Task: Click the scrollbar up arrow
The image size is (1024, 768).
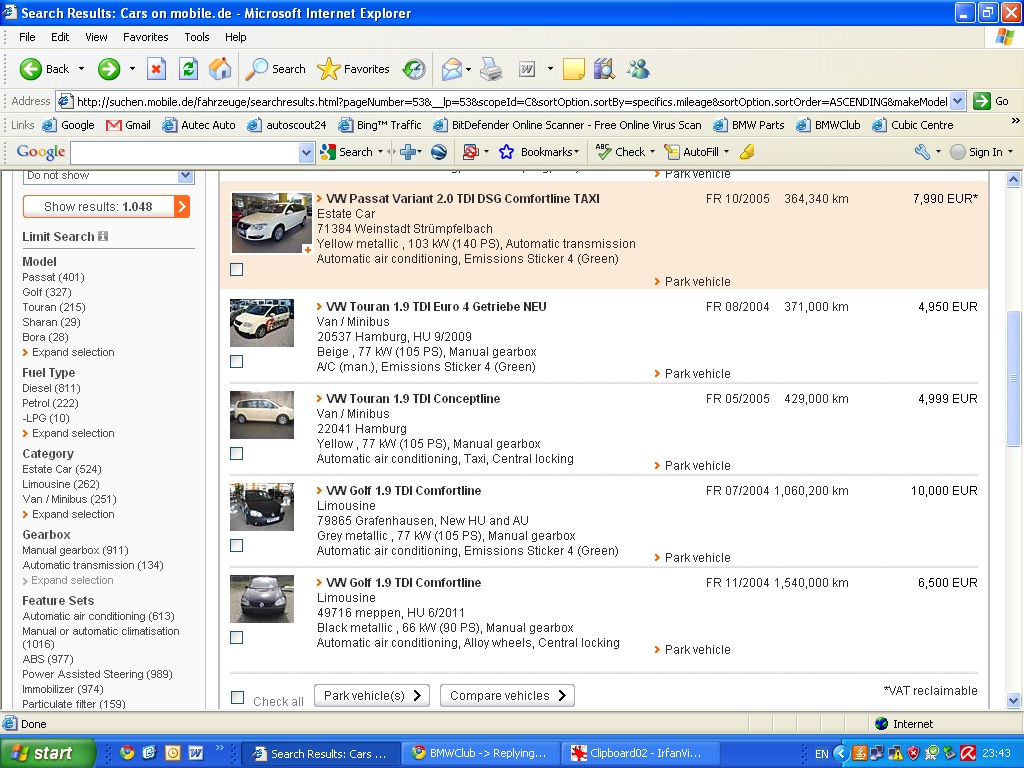Action: (1014, 178)
